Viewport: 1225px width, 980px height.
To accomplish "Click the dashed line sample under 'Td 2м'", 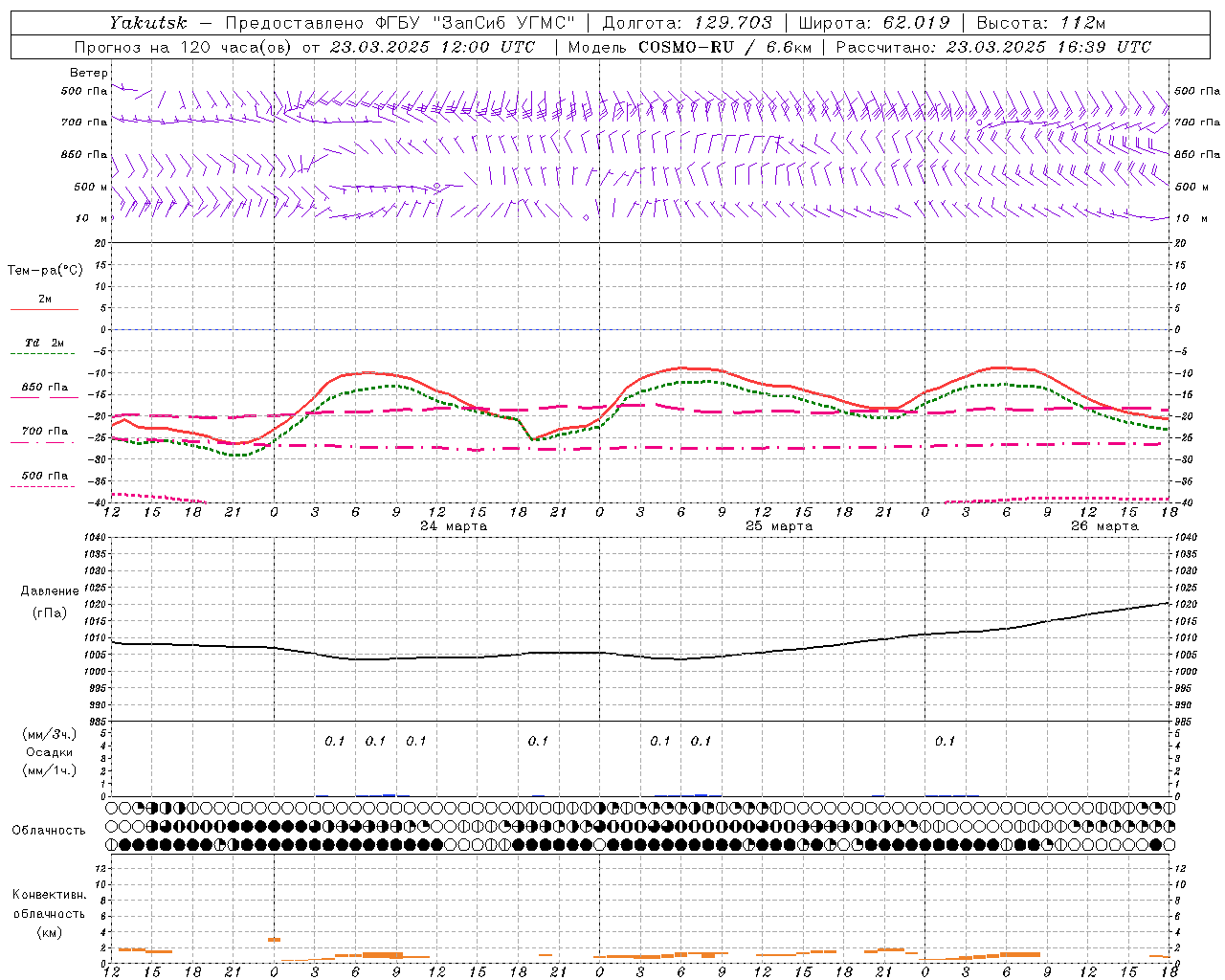I will coord(42,354).
